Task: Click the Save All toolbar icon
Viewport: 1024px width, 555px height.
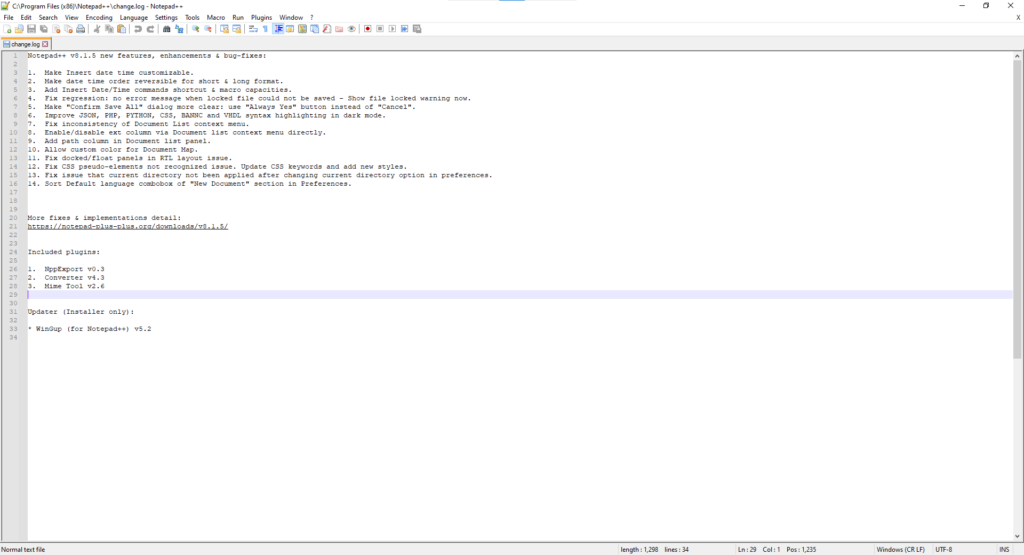Action: click(44, 29)
